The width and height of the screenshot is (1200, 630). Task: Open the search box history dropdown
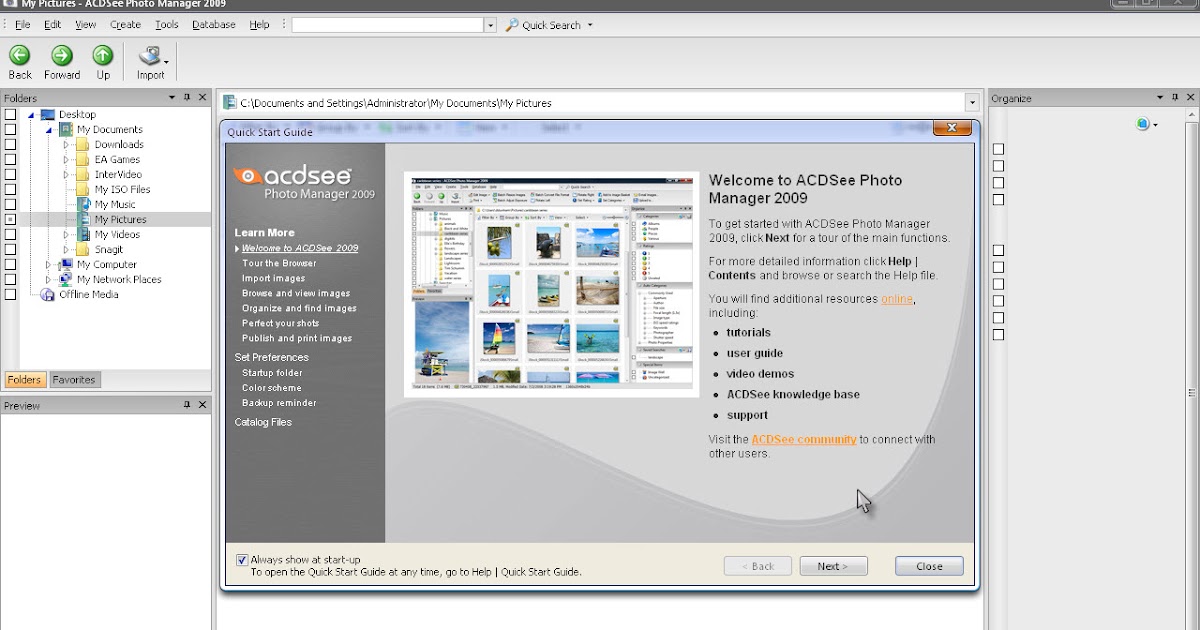pos(490,25)
